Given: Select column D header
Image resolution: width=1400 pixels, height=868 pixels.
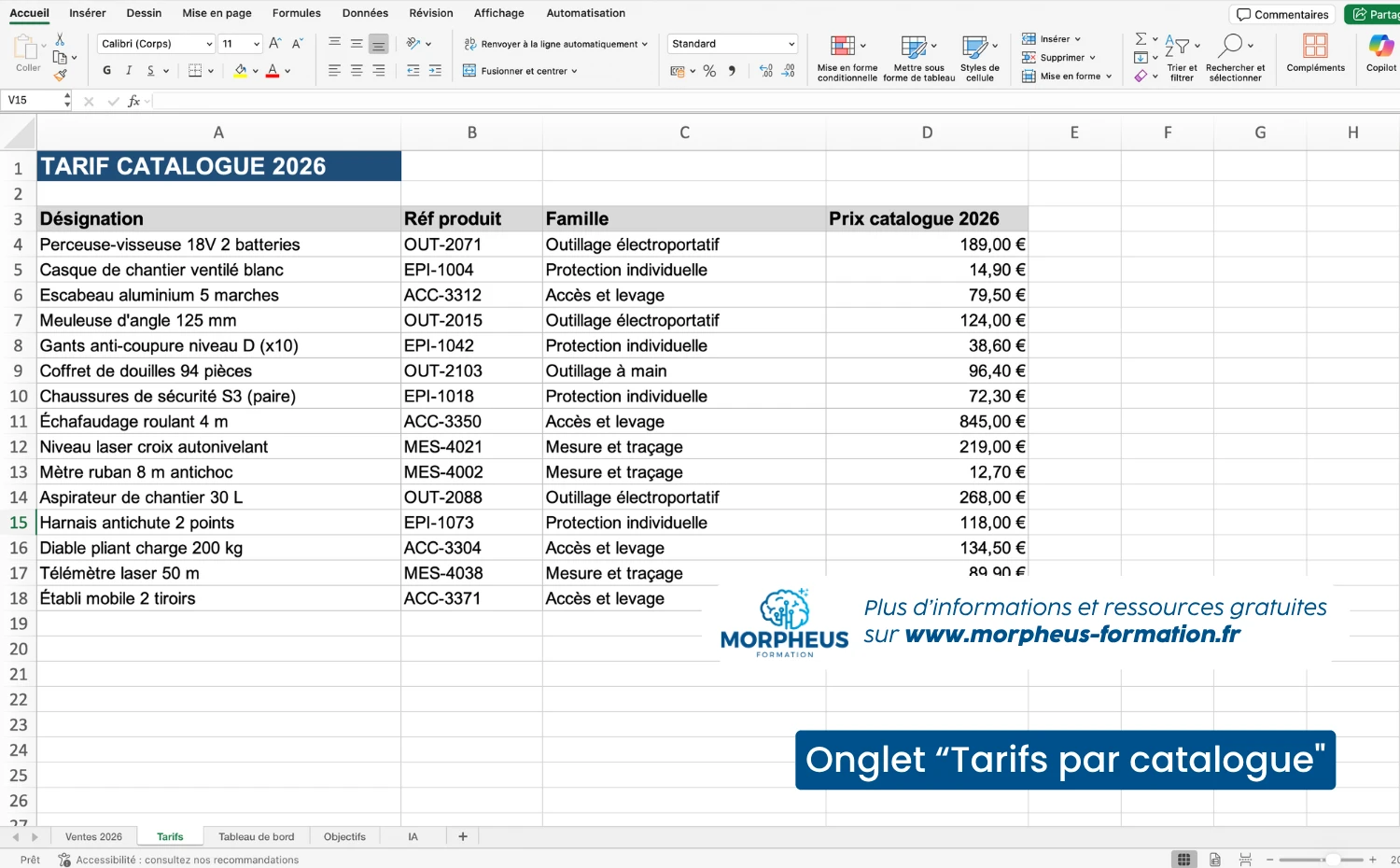Looking at the screenshot, I should coord(927,133).
